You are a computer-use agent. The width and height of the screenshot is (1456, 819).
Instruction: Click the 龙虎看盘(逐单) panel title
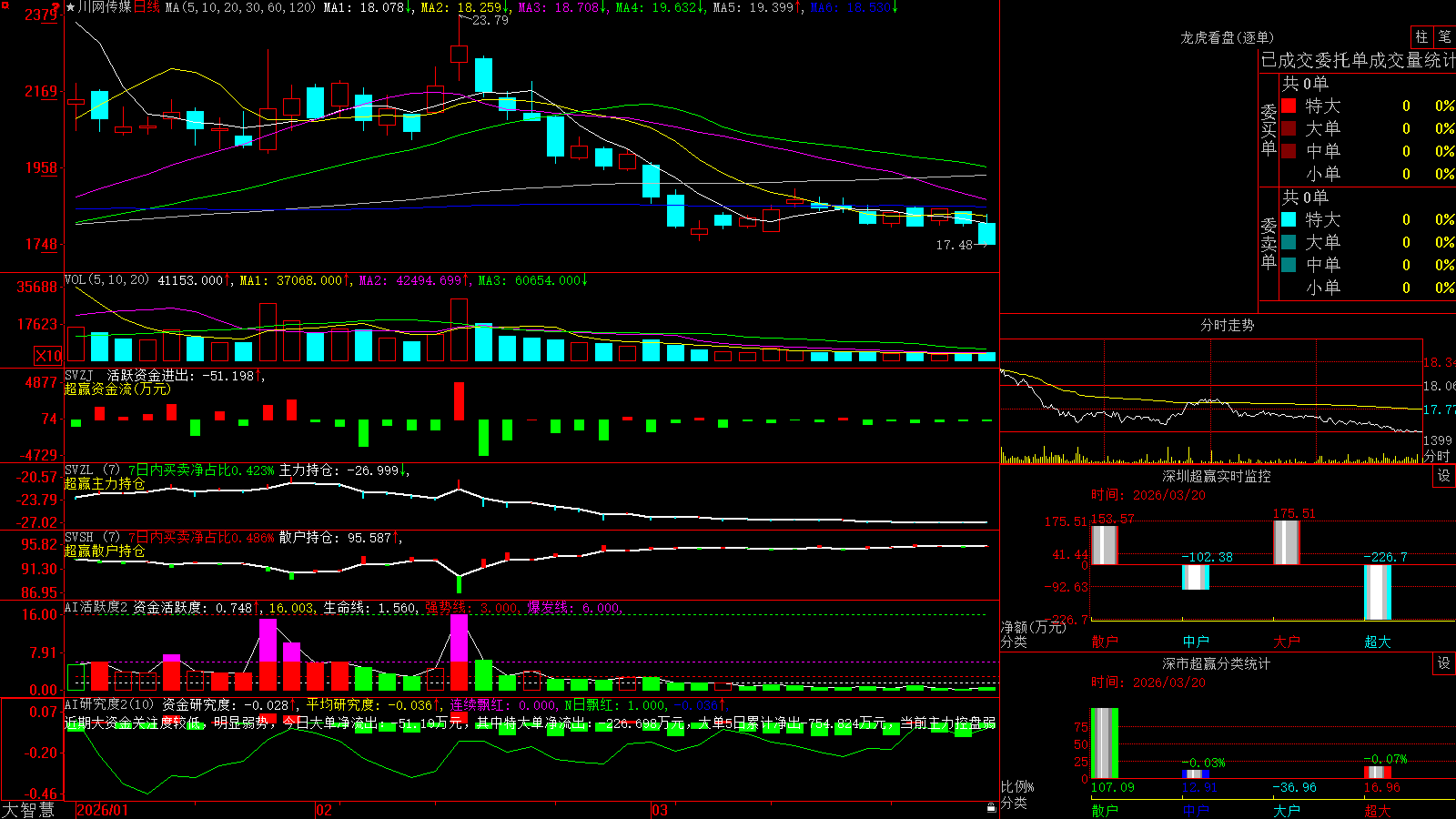tap(1227, 37)
